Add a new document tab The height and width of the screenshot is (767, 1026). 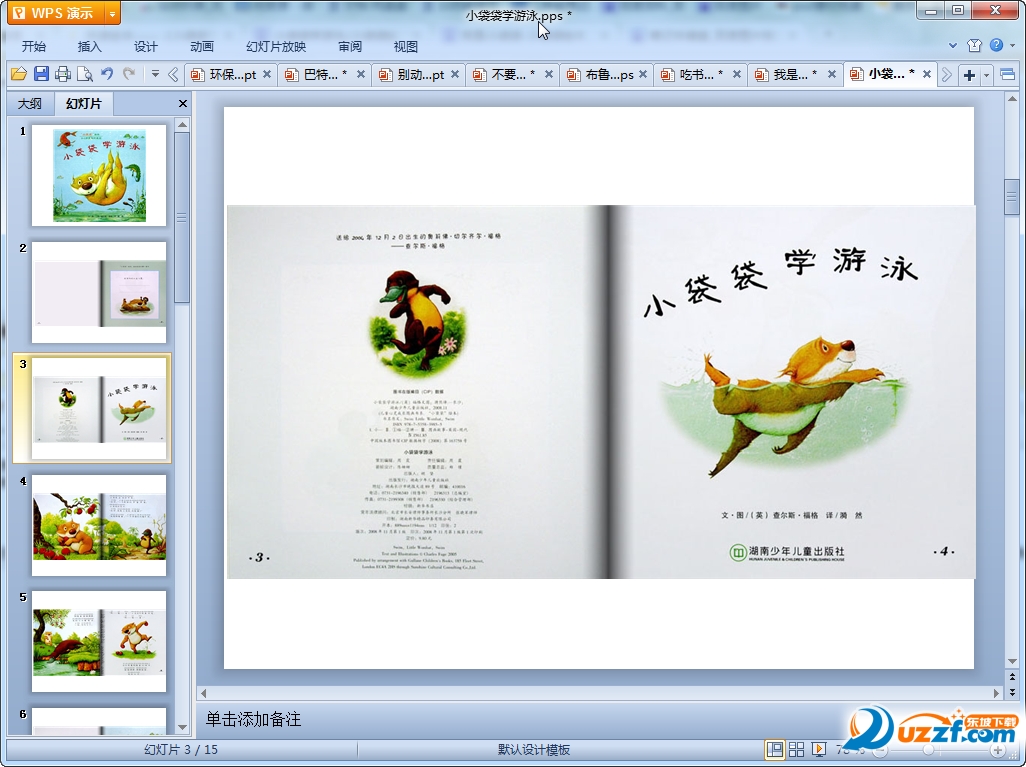pyautogui.click(x=969, y=75)
